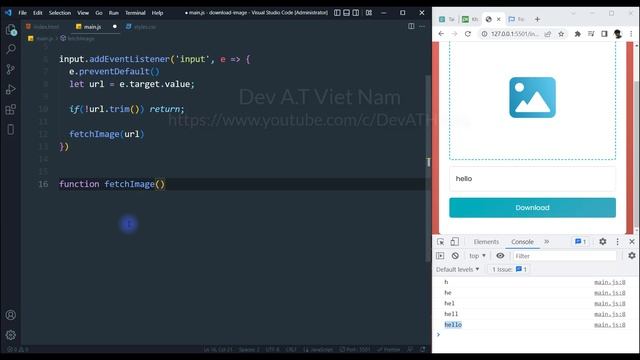
Task: Activate the DevTools inspect element tool
Action: tap(440, 242)
